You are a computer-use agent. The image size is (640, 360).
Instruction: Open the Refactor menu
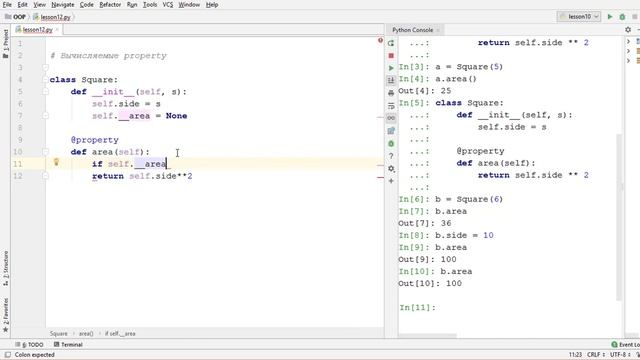coord(110,5)
